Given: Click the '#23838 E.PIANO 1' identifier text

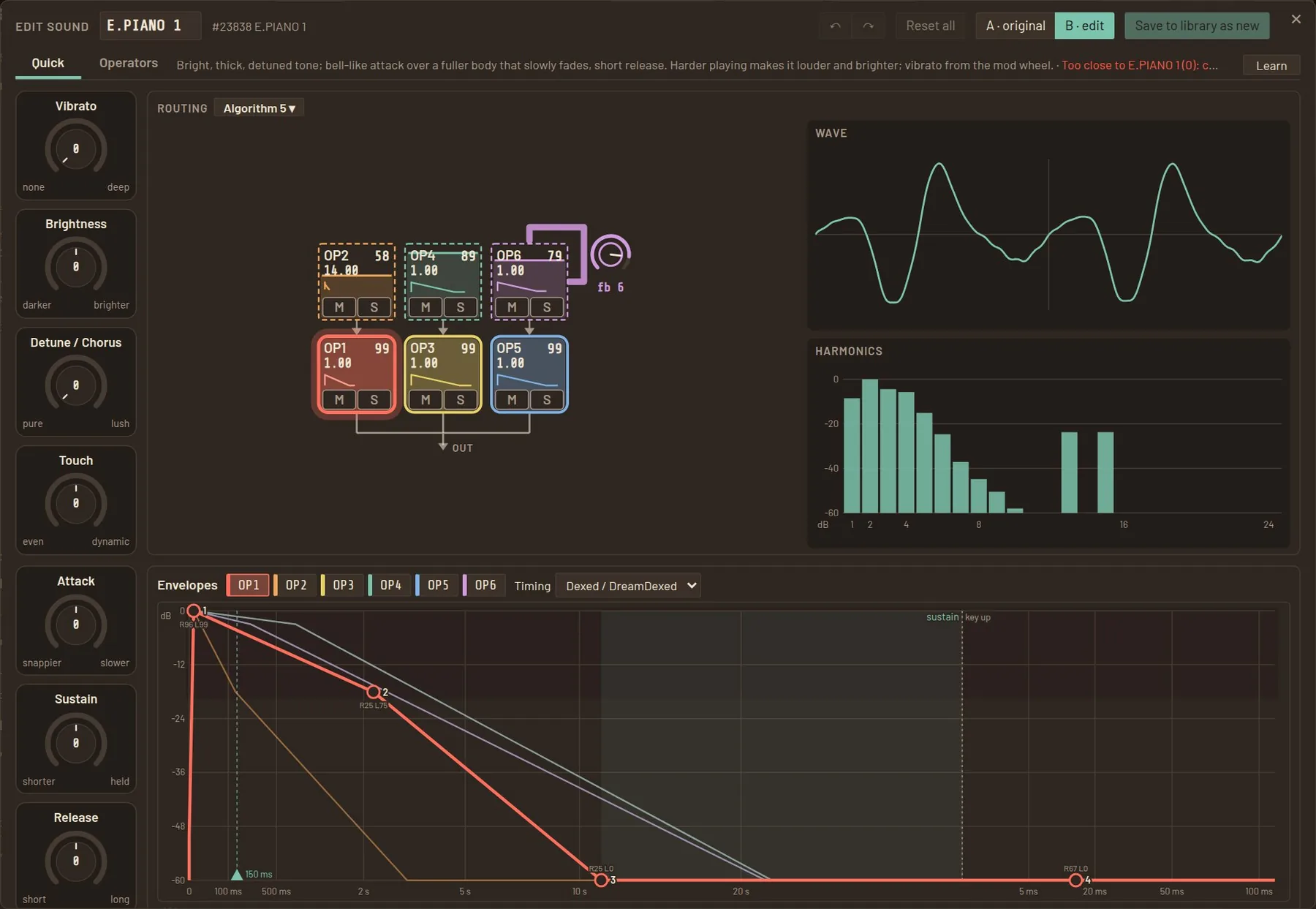Looking at the screenshot, I should click(259, 26).
